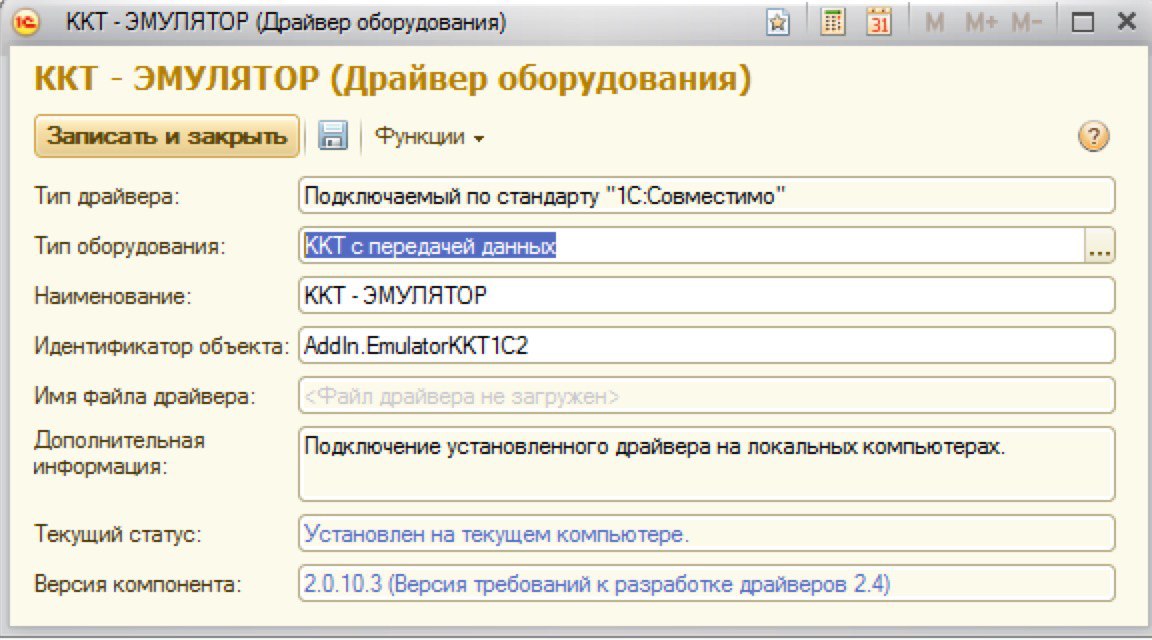The height and width of the screenshot is (640, 1152).
Task: Add window to favorites star icon
Action: pyautogui.click(x=777, y=23)
